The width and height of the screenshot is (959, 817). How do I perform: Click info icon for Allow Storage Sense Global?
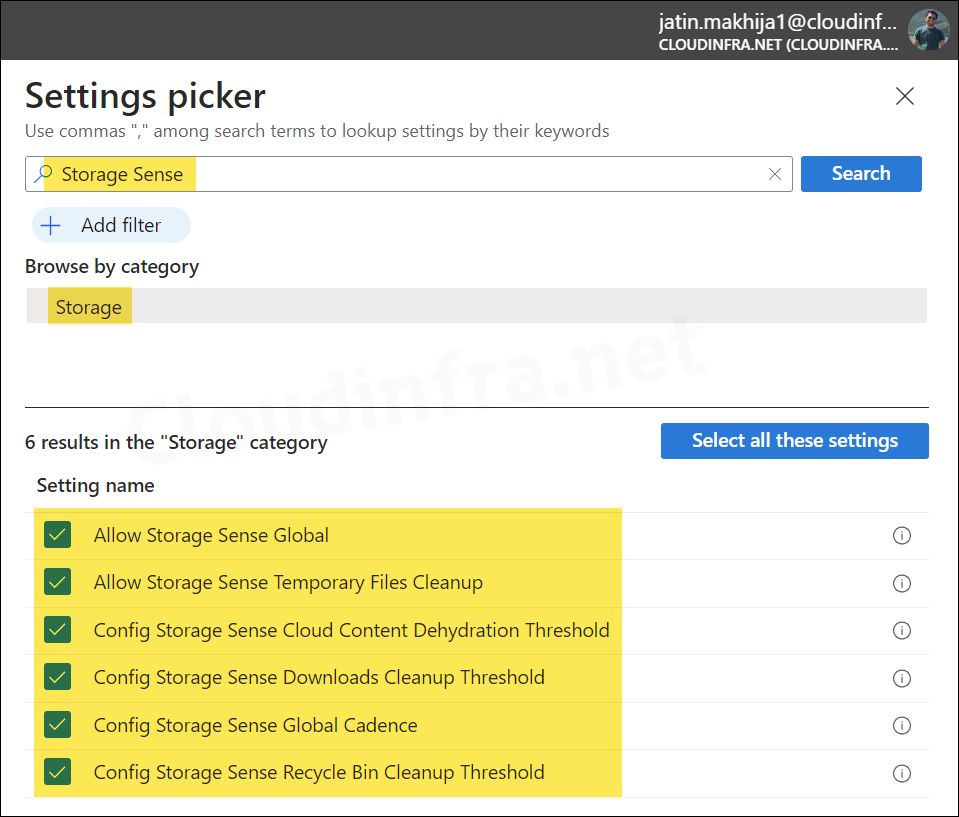(901, 536)
